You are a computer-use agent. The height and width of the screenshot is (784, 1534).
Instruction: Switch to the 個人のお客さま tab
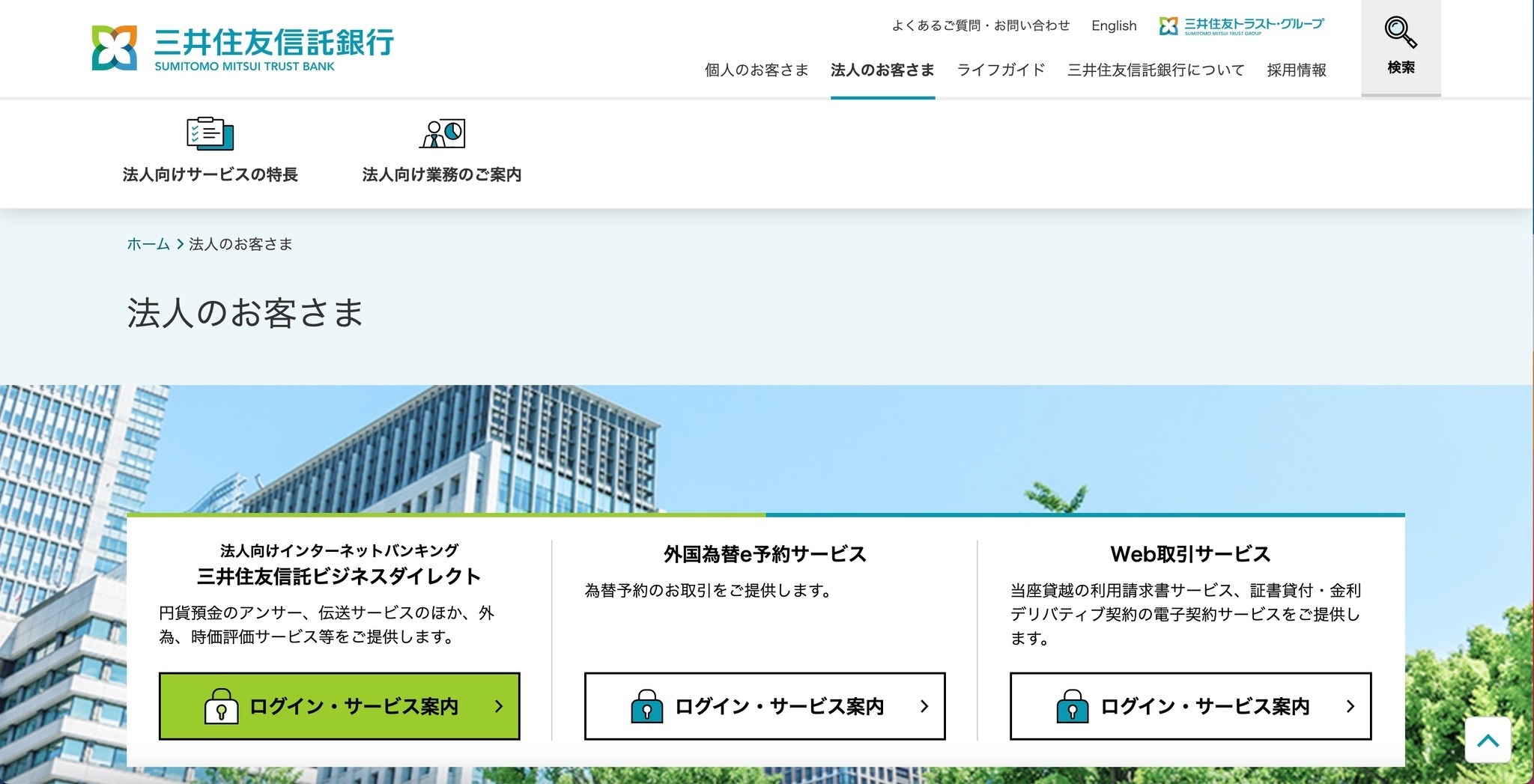point(755,70)
